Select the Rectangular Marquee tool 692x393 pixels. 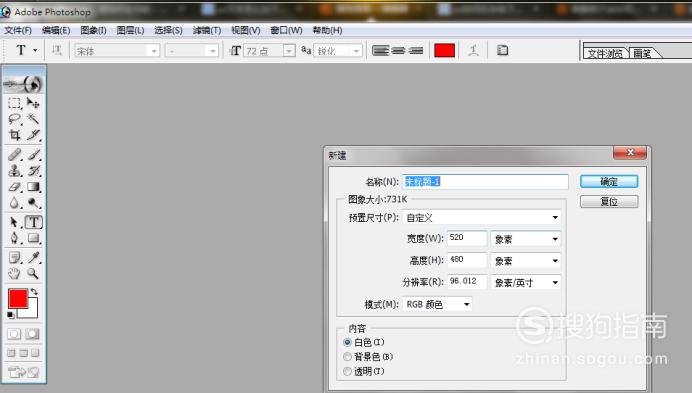tap(15, 103)
